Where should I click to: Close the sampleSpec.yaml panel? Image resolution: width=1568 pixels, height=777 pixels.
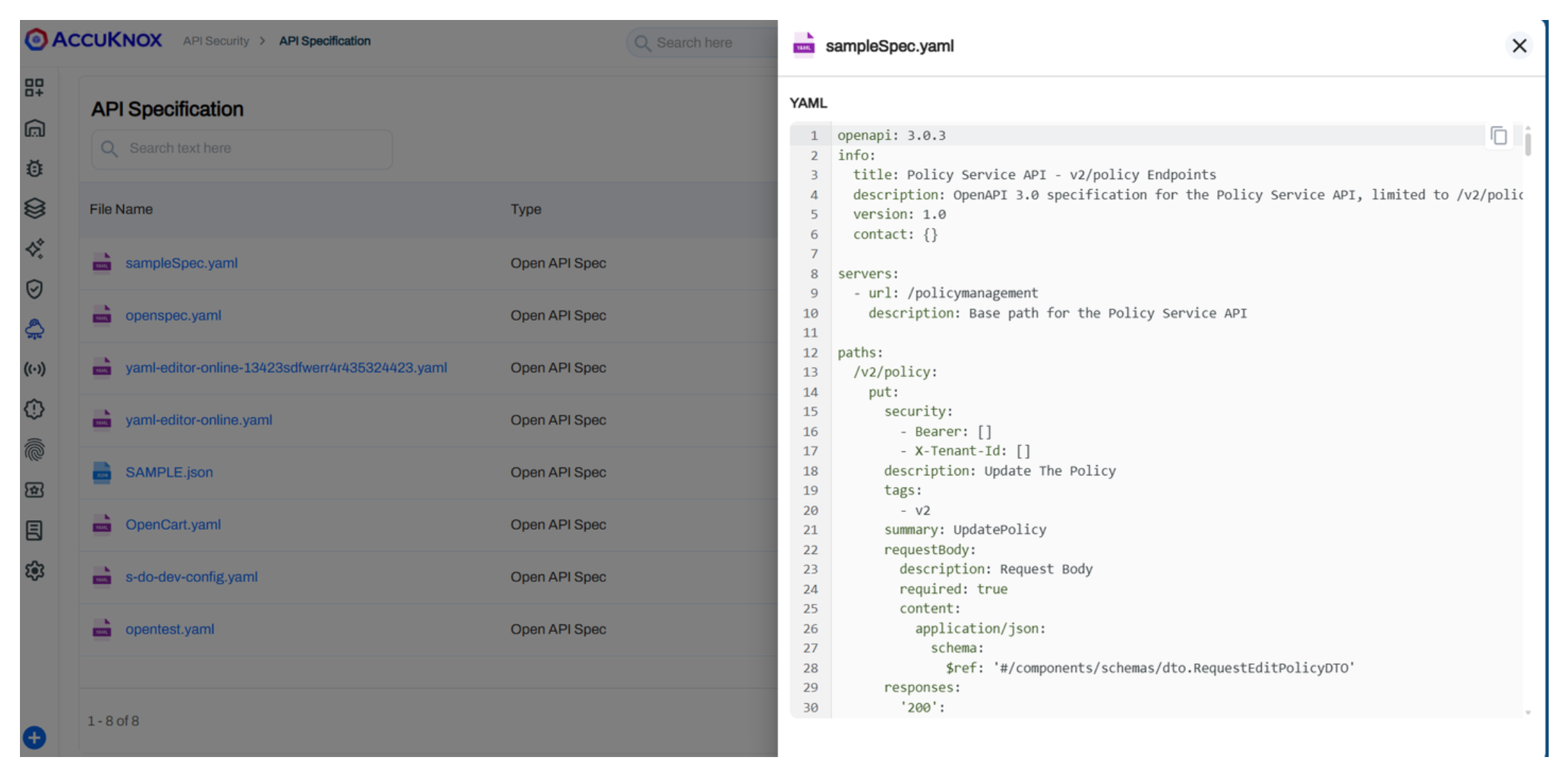coord(1519,46)
